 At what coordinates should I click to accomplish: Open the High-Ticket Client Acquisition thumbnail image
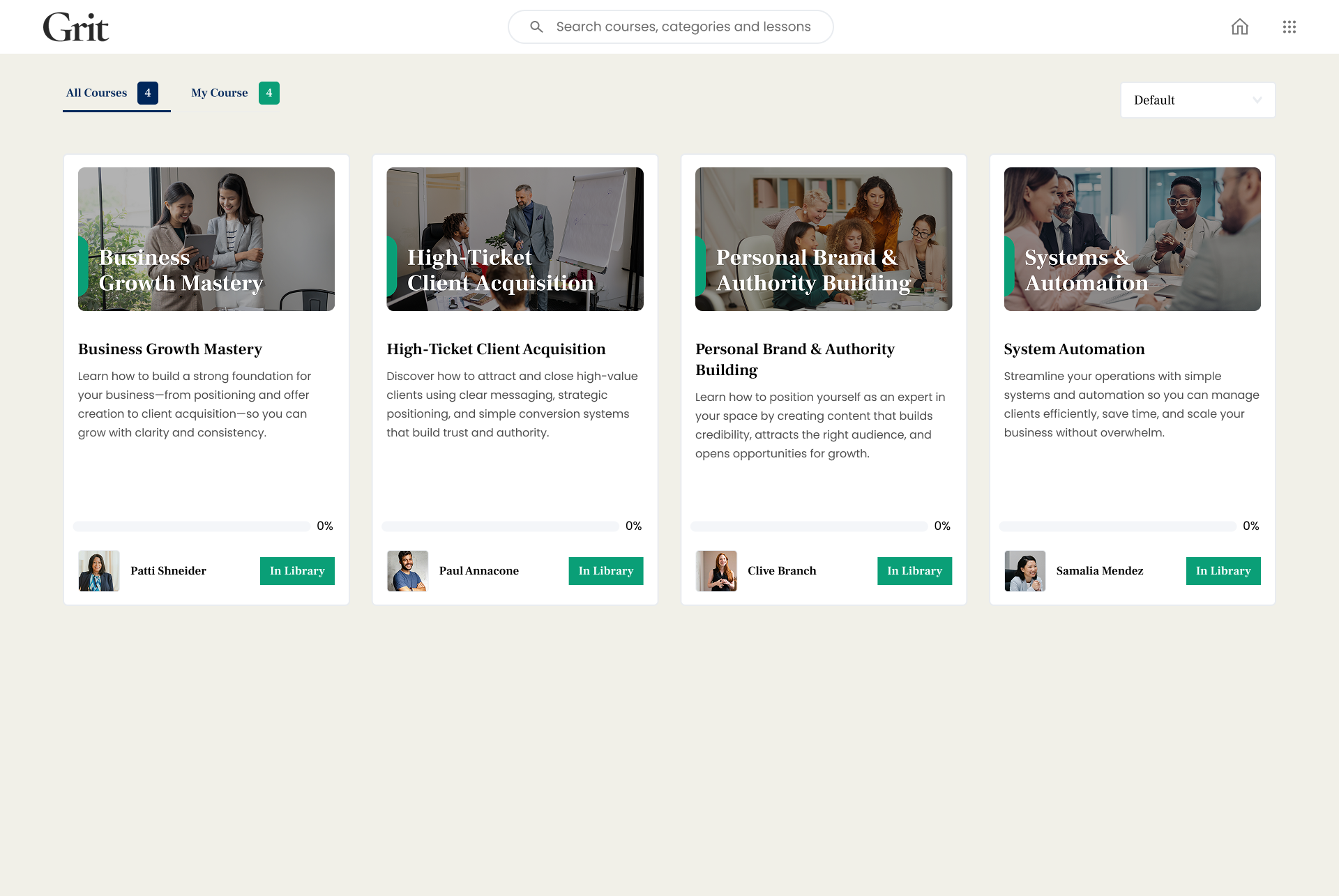(515, 239)
